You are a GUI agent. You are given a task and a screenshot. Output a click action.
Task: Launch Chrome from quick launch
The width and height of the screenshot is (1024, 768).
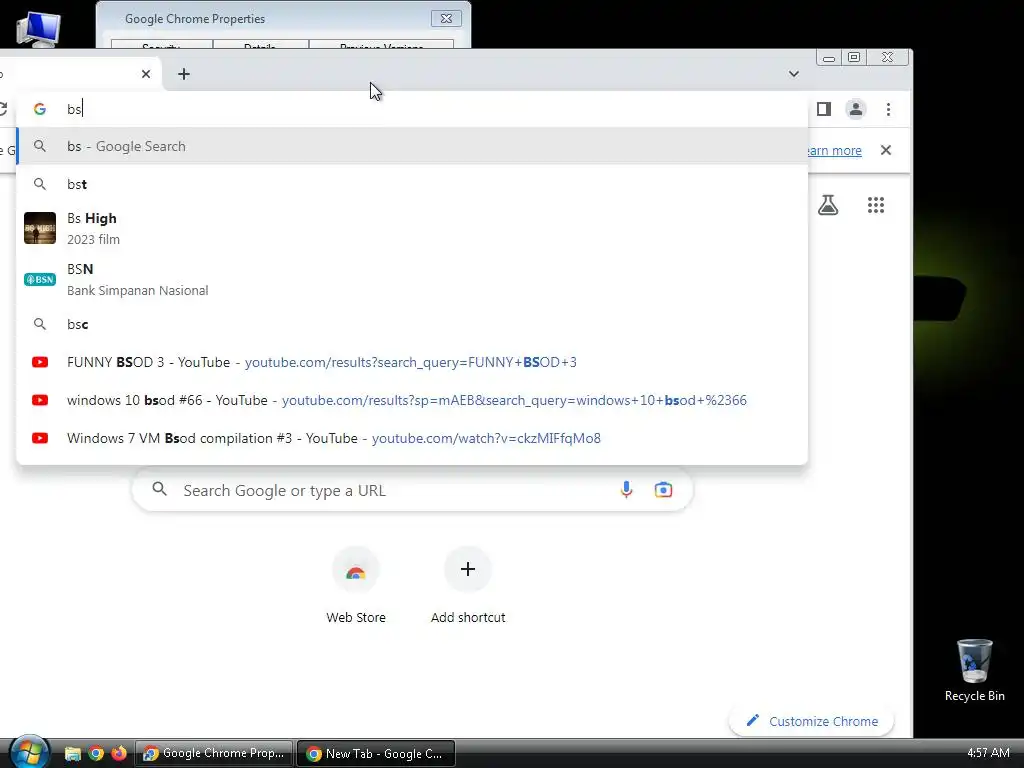tap(96, 754)
